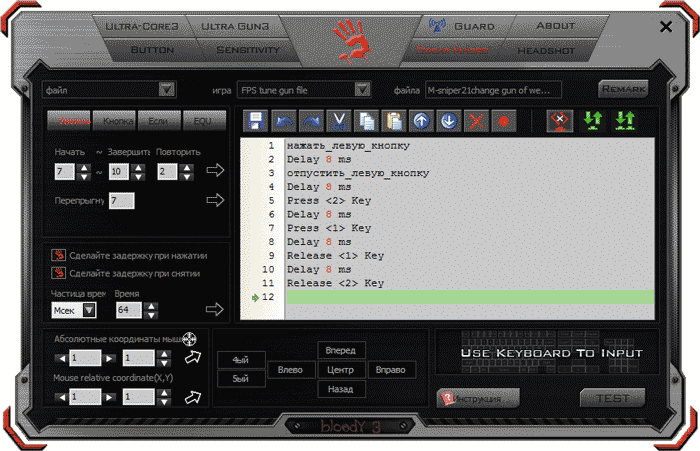The image size is (700, 451).
Task: Click the 4ый mouse button
Action: 241,360
